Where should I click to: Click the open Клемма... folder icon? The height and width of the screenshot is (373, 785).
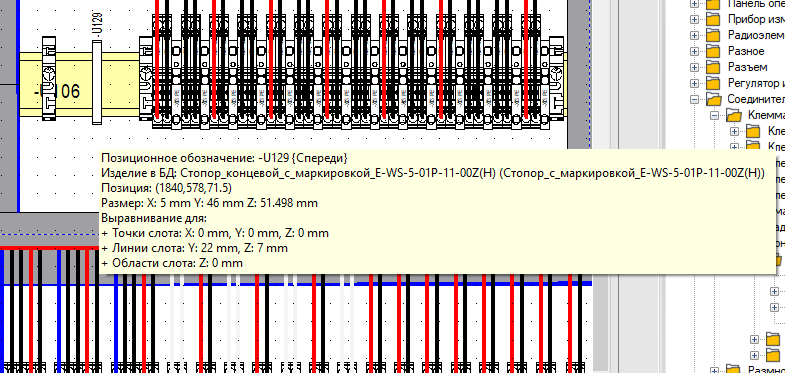[734, 115]
